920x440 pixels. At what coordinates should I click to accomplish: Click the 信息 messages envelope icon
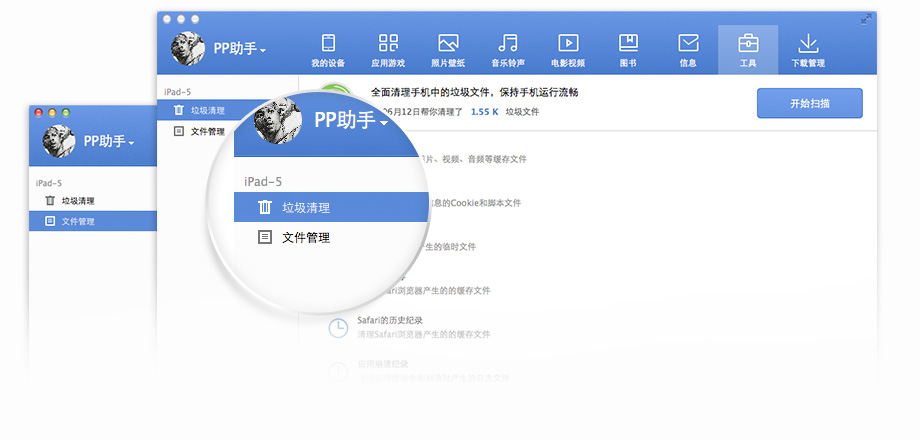(688, 50)
